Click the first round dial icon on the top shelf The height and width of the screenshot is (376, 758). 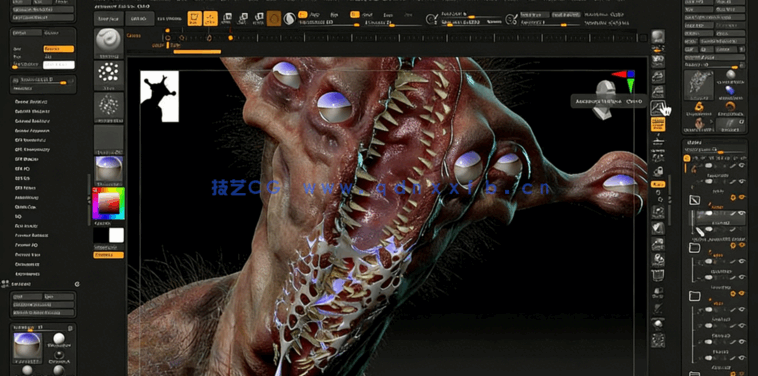(431, 19)
